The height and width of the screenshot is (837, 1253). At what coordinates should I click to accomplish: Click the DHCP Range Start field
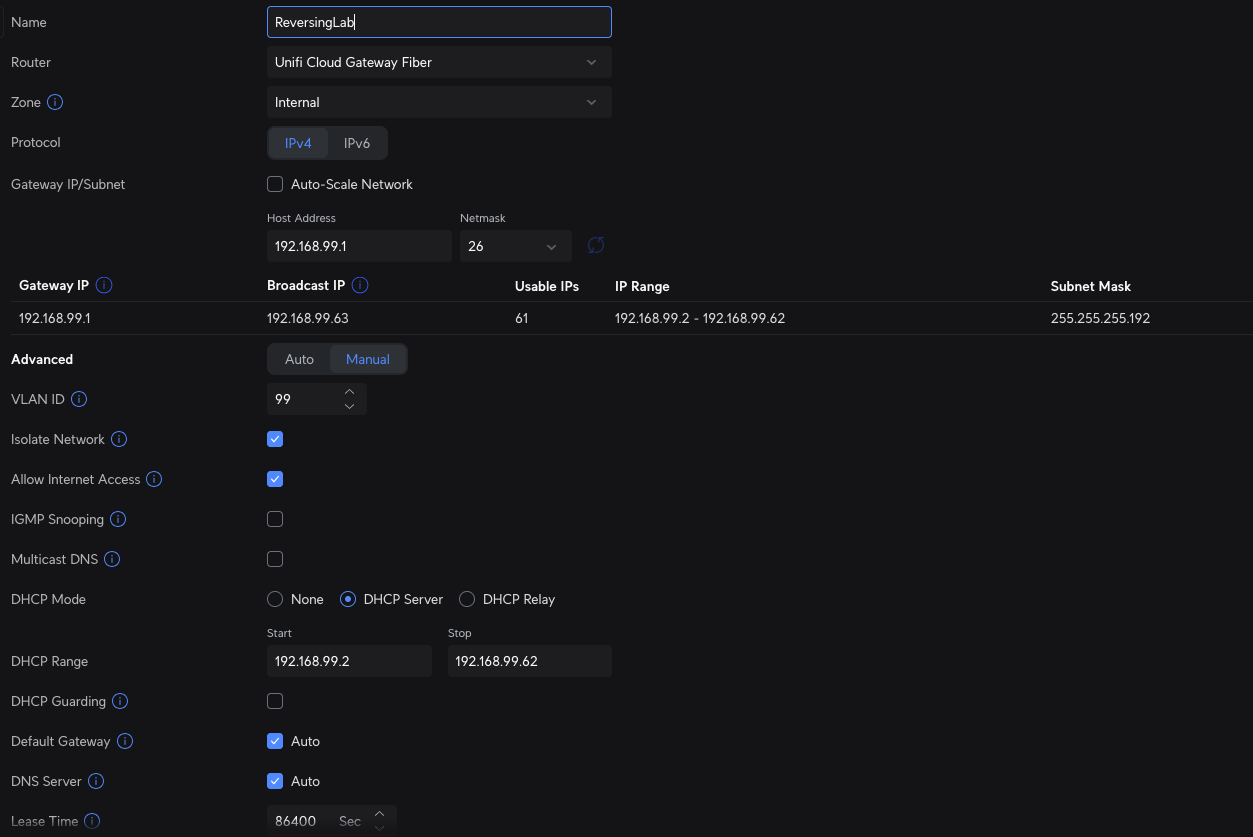349,661
